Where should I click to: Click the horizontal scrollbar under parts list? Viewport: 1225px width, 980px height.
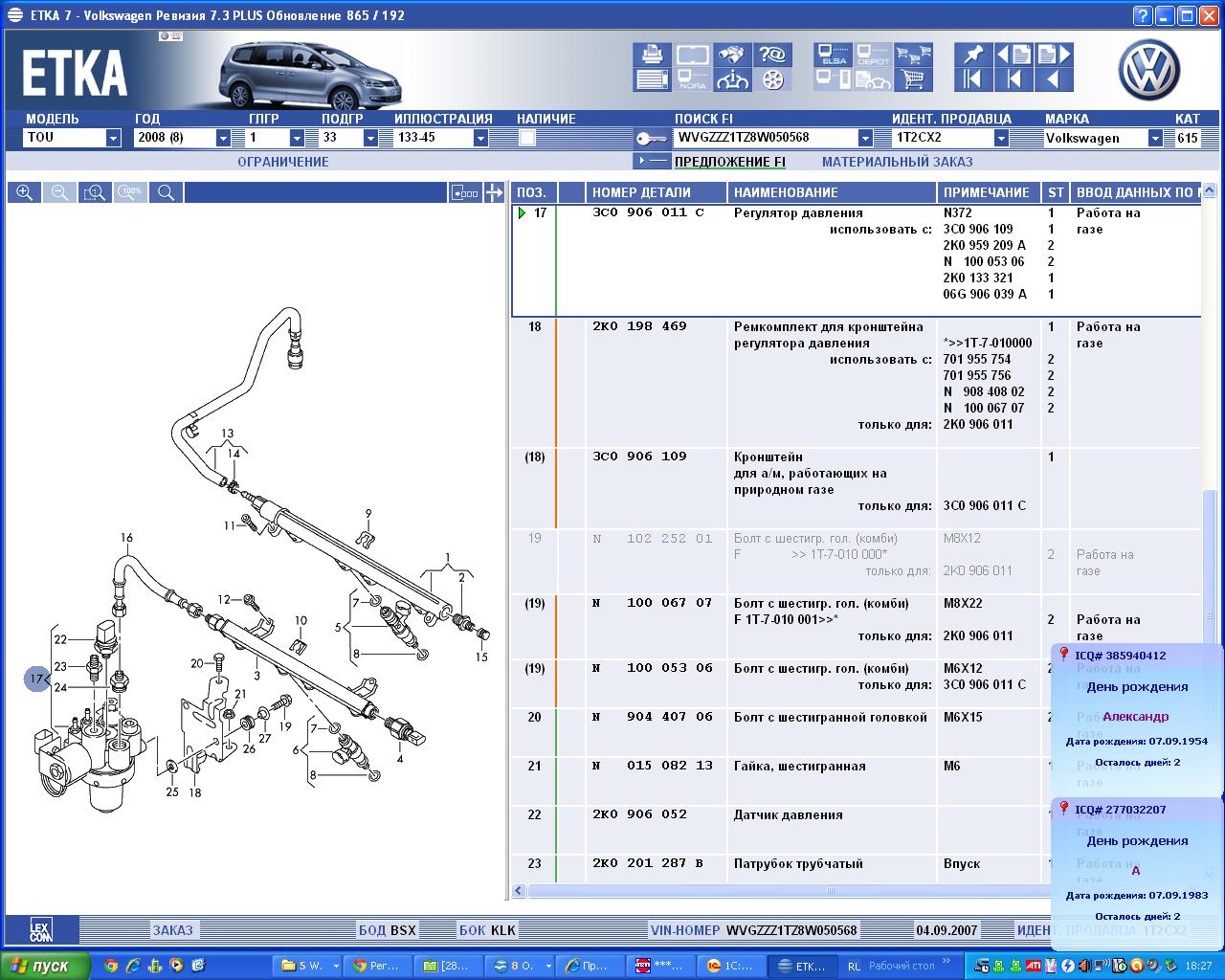coord(831,891)
